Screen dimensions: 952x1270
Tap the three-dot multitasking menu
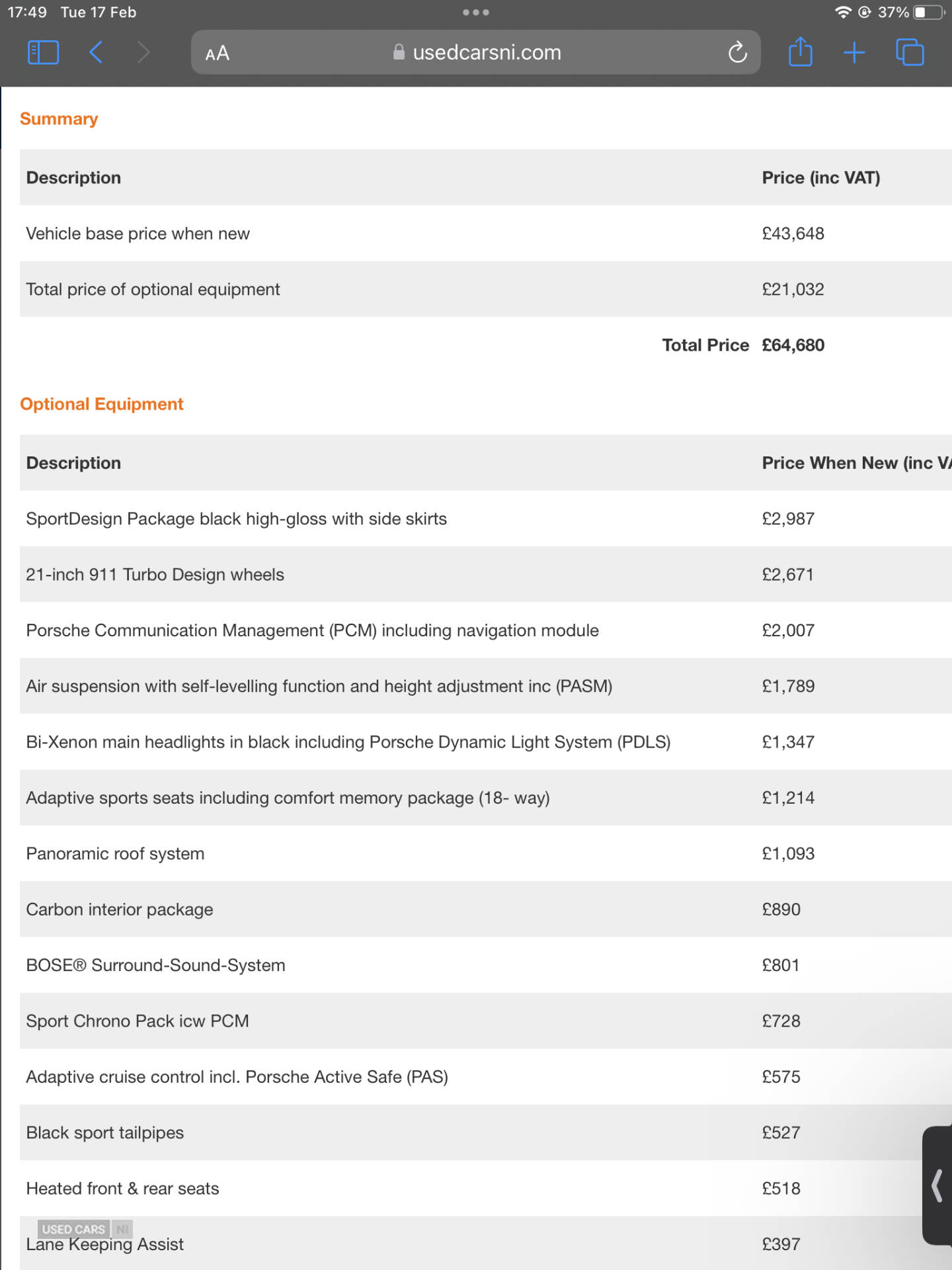pos(476,13)
